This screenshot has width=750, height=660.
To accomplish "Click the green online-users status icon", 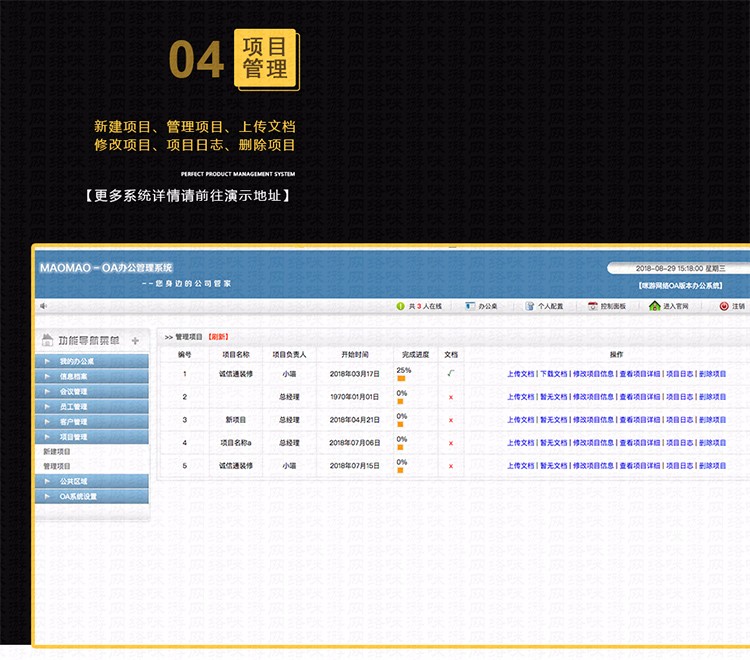I will point(400,306).
